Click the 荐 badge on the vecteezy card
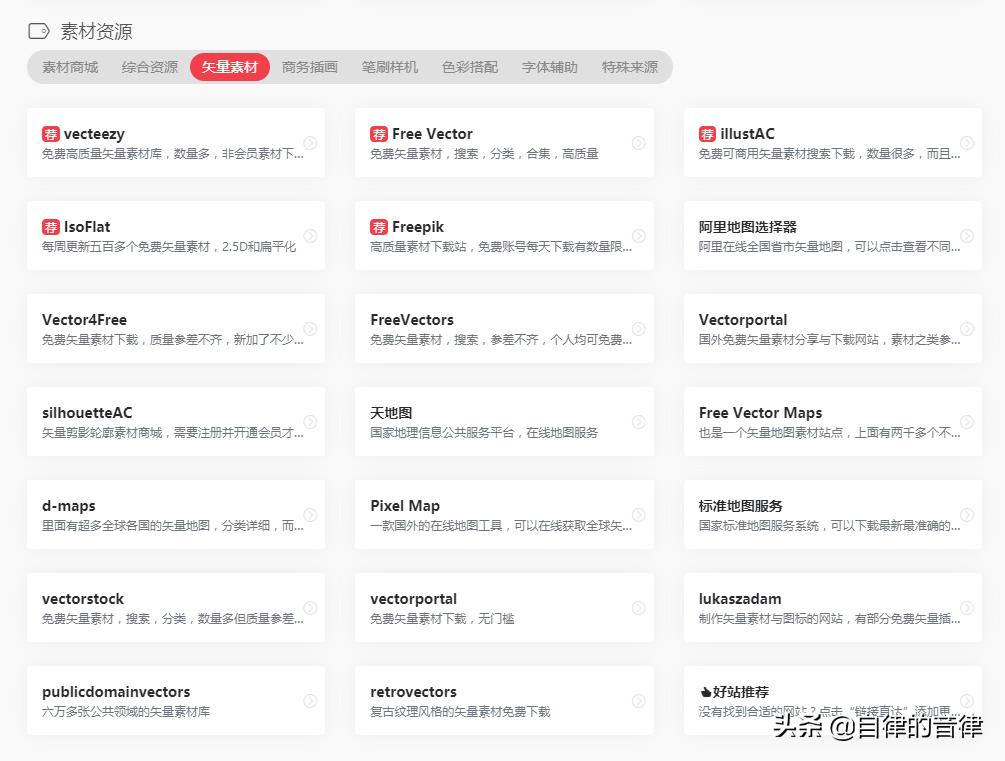This screenshot has height=761, width=1005. tap(50, 133)
